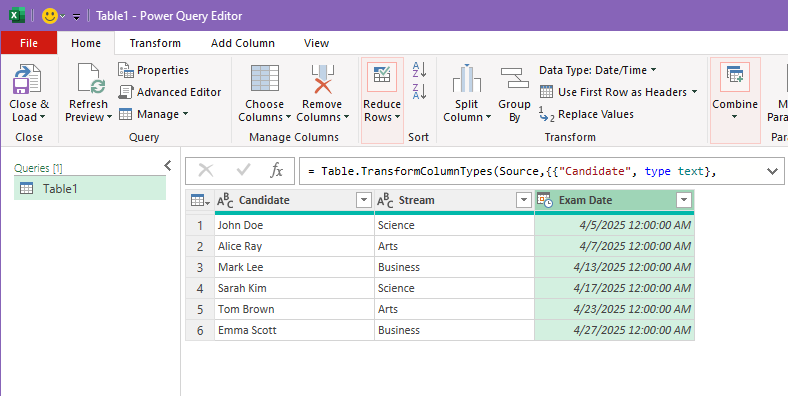
Task: Click Use First Row as Headers
Action: 613,92
